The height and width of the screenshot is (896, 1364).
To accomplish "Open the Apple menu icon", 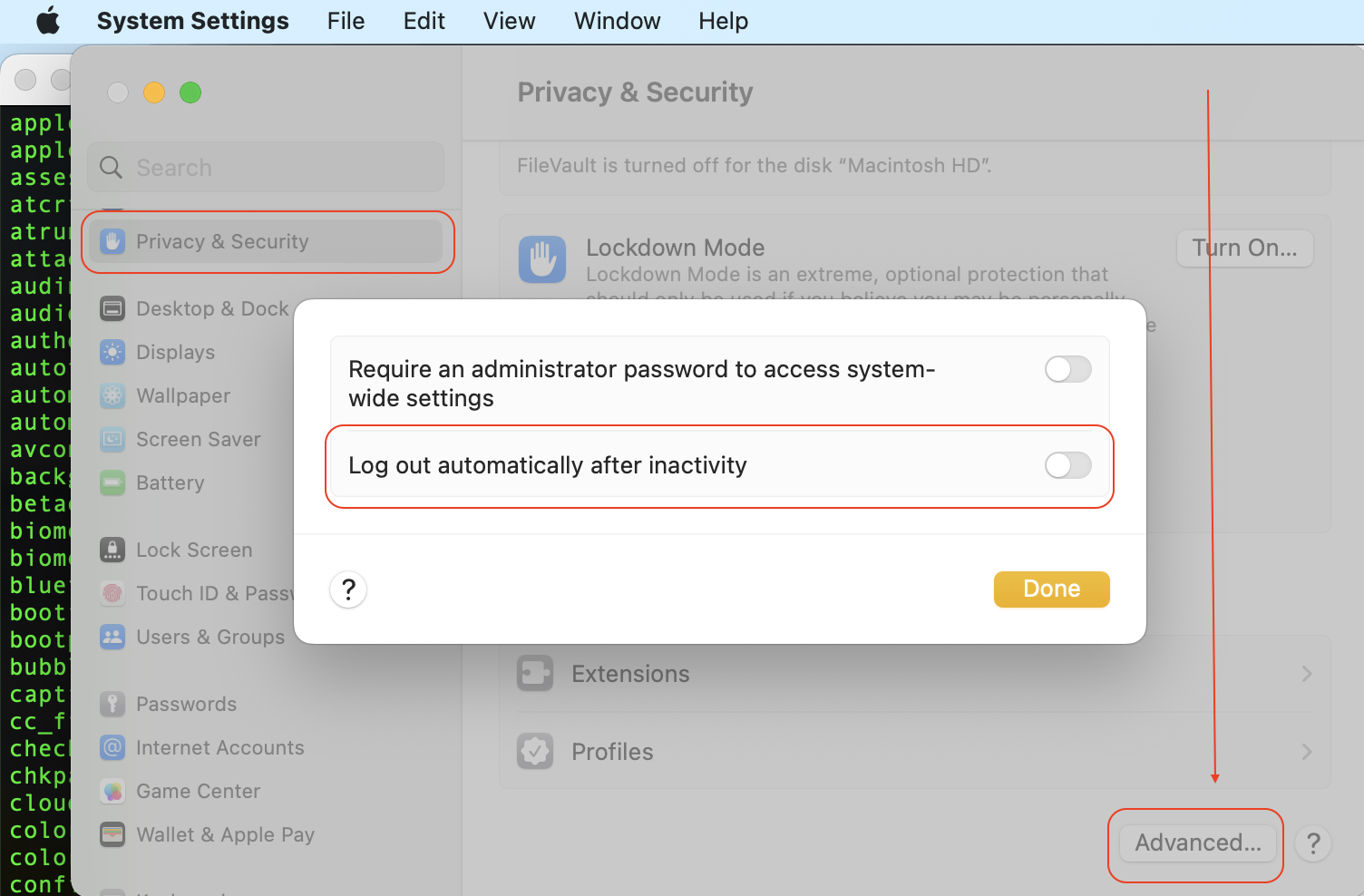I will coord(48,20).
